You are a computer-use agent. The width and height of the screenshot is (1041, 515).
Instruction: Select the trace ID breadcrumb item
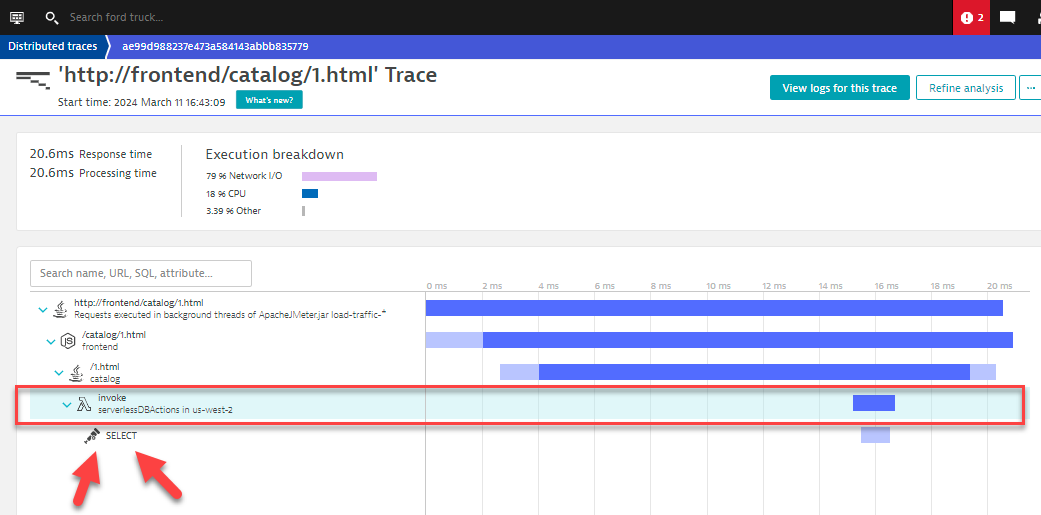tap(215, 46)
